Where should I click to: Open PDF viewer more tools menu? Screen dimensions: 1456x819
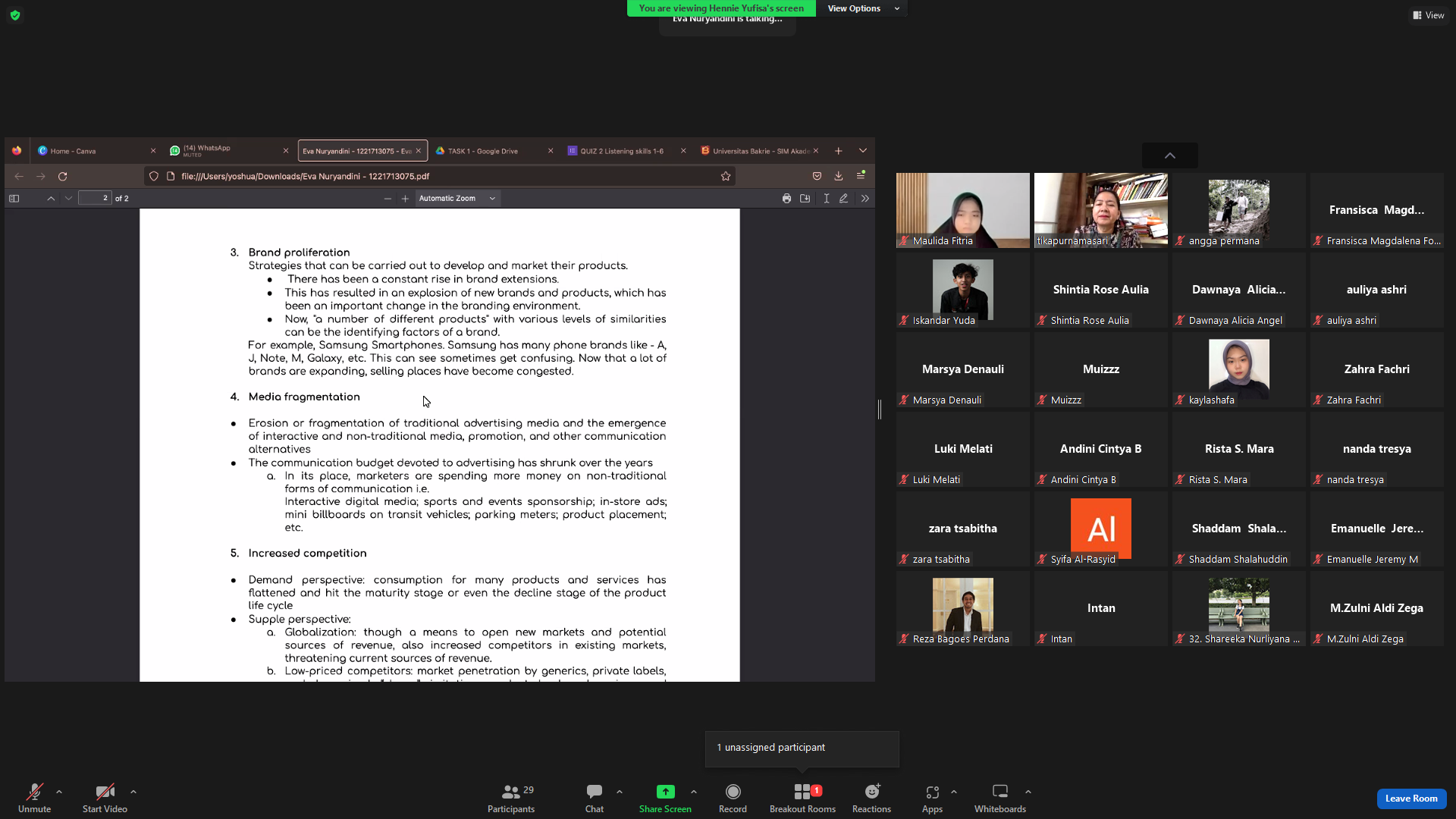point(865,199)
